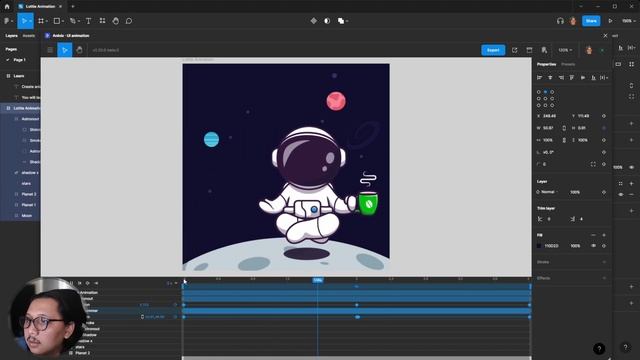
Task: Select the Move tool in Figma toolbar
Action: (x=24, y=21)
